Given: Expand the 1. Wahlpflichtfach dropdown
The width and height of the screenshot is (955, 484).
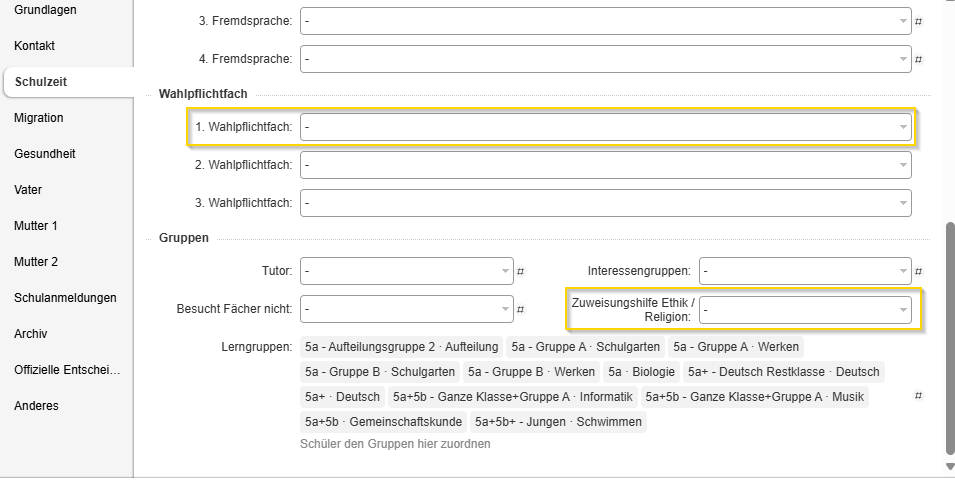Looking at the screenshot, I should pyautogui.click(x=605, y=127).
